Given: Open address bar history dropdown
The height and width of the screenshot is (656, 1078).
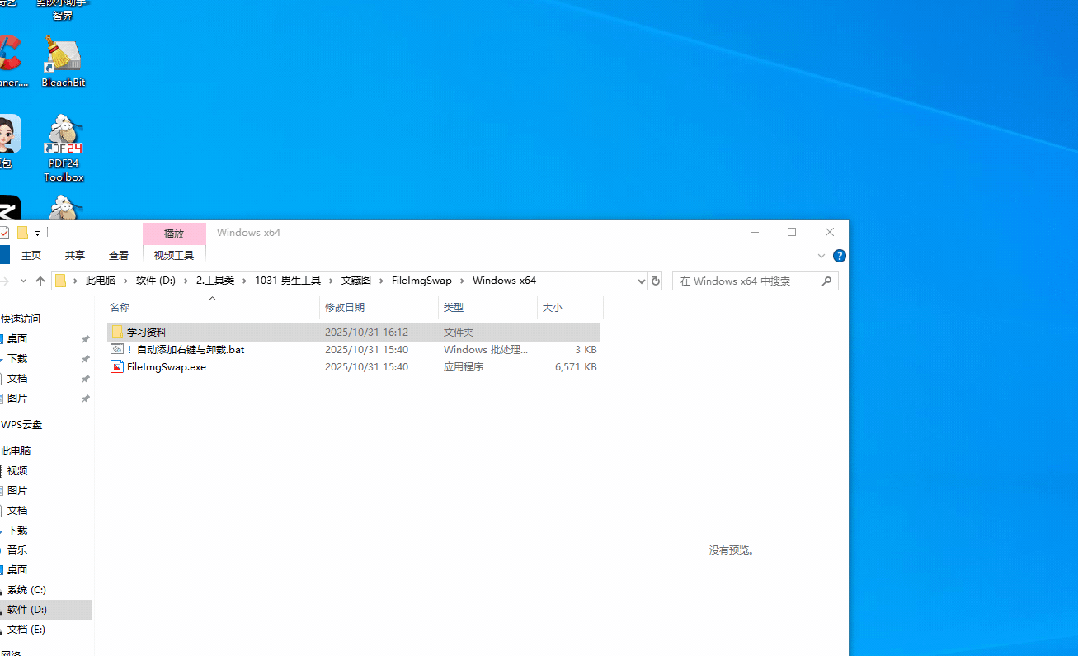Looking at the screenshot, I should pos(640,281).
